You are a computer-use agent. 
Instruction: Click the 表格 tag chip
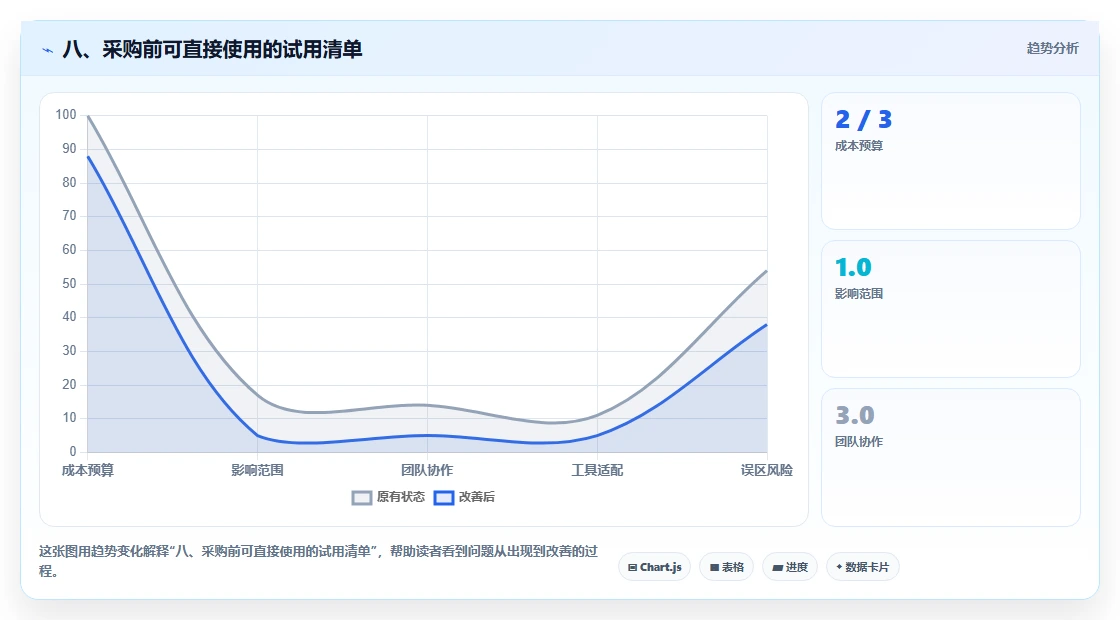point(726,567)
